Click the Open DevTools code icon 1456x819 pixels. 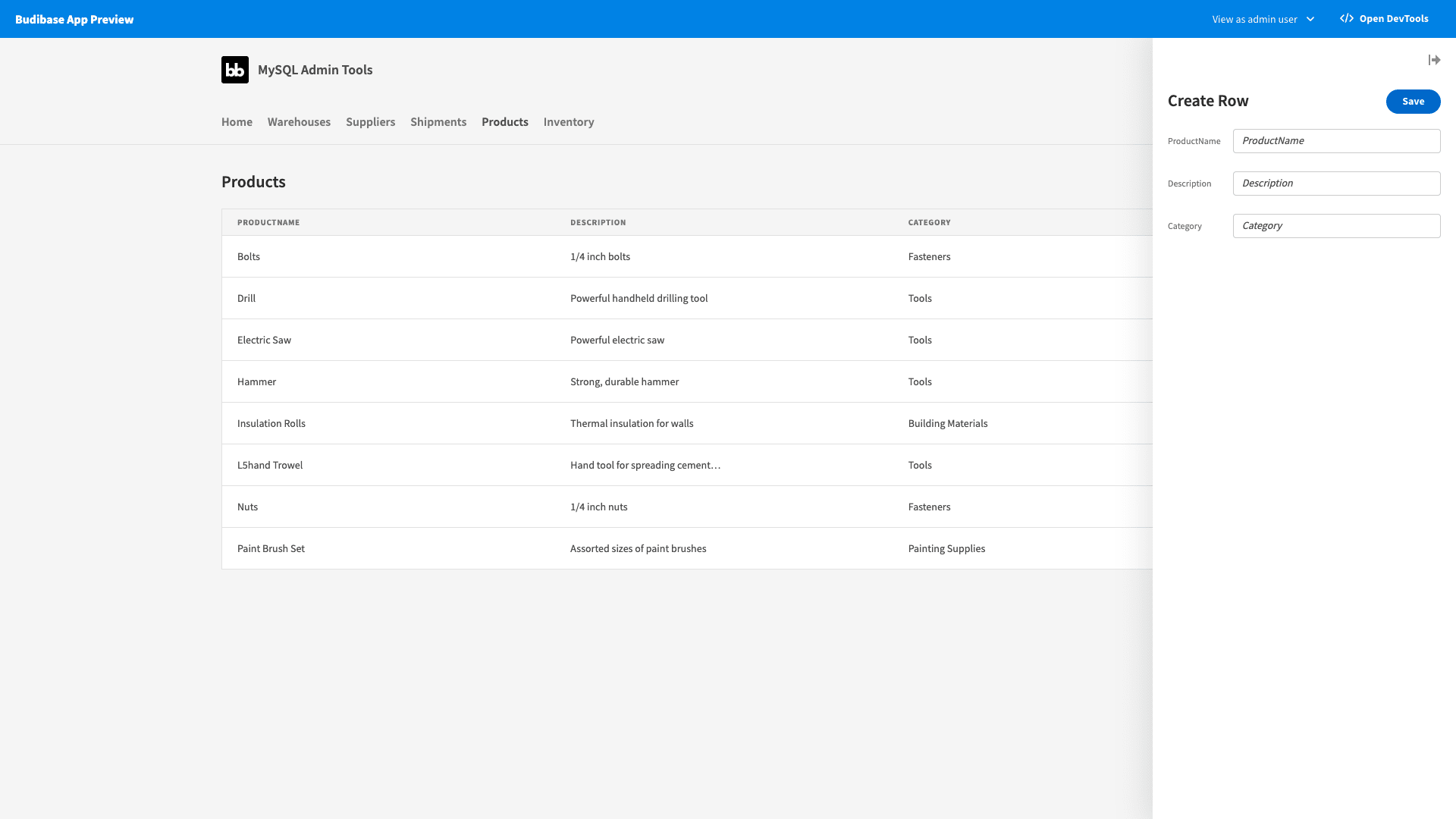click(1347, 19)
